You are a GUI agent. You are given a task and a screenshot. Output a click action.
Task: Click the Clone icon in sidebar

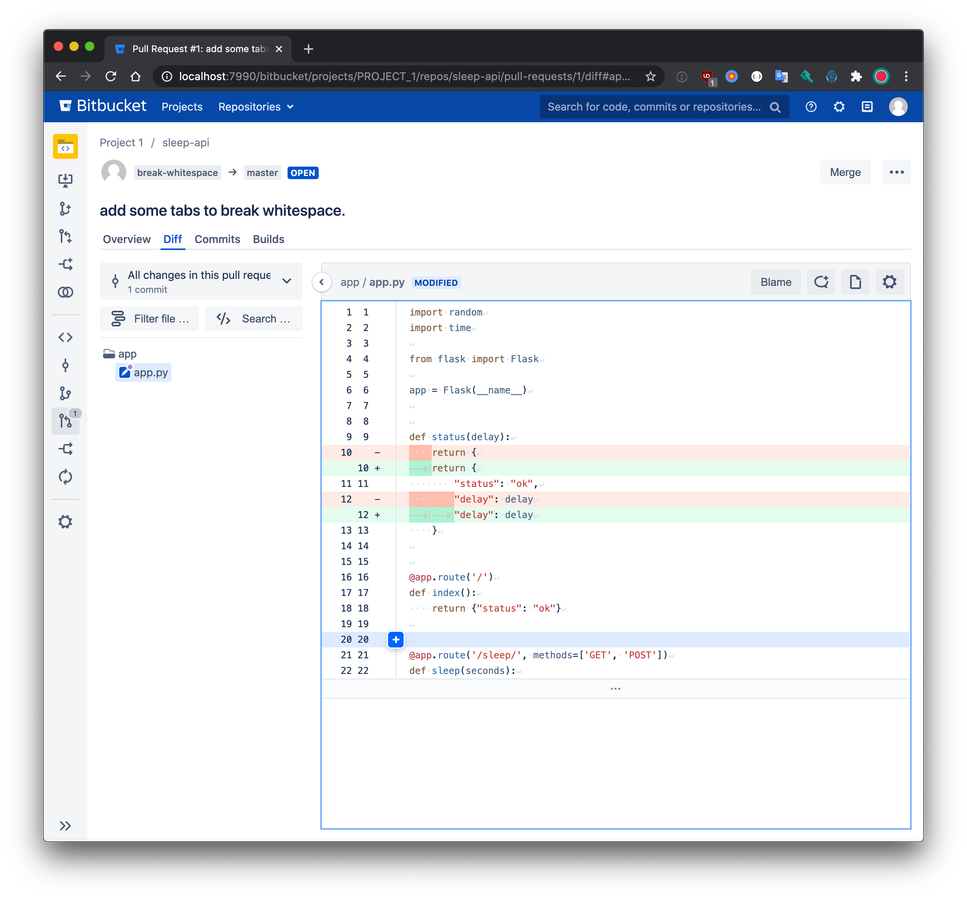pyautogui.click(x=65, y=180)
